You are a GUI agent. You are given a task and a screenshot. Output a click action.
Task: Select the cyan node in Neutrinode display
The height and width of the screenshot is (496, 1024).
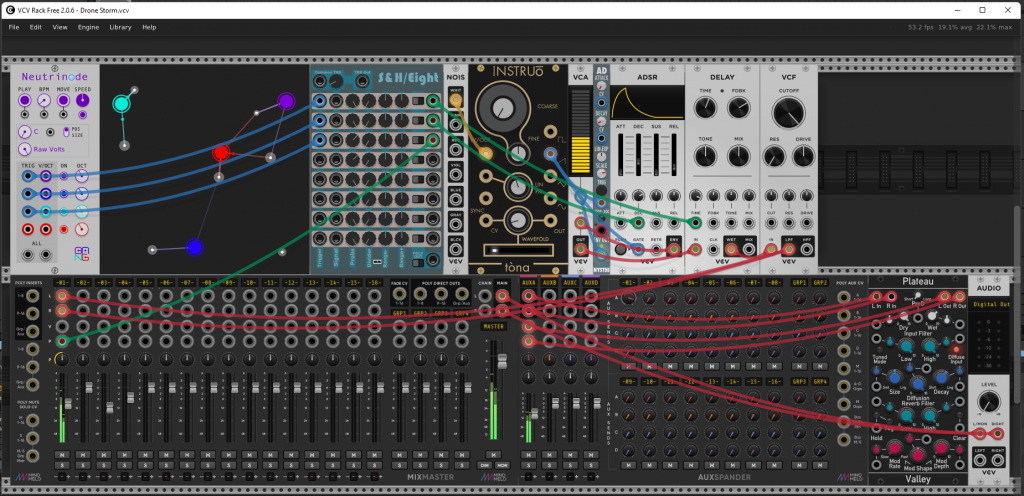[121, 104]
